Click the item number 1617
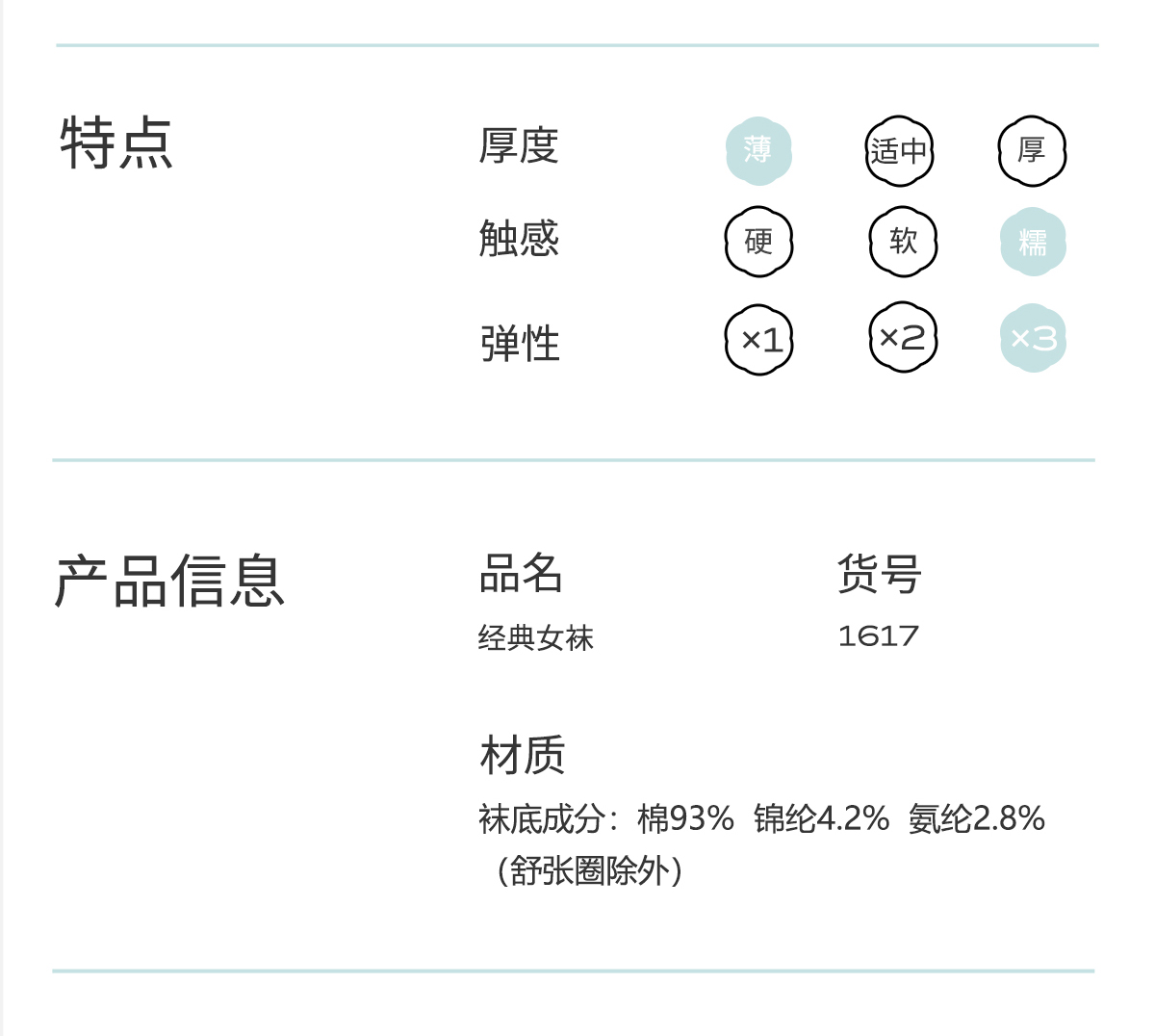The height and width of the screenshot is (1036, 1155). [879, 635]
